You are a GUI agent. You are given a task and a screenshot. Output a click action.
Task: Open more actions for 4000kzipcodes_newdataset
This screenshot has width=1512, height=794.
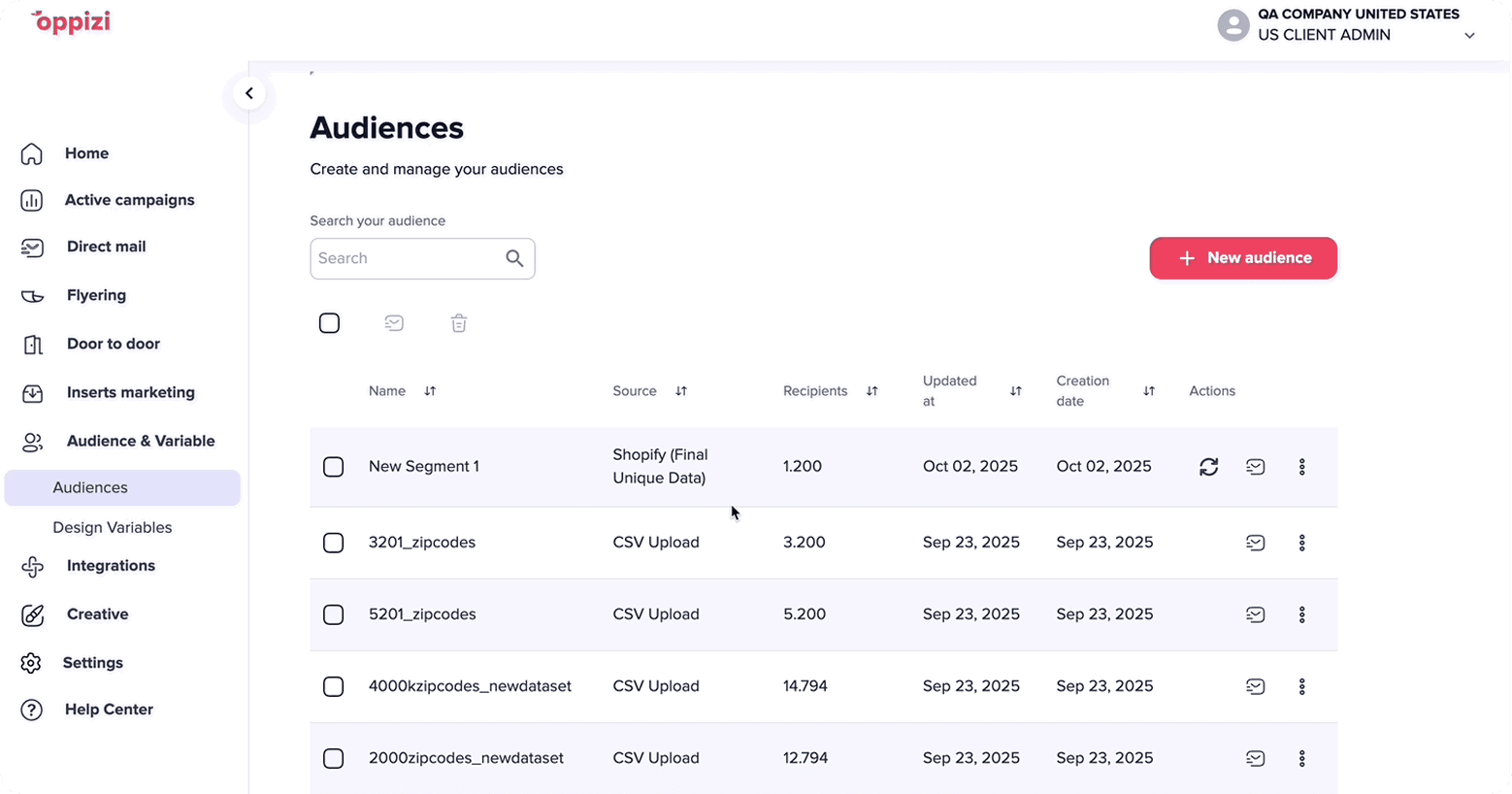click(1302, 686)
